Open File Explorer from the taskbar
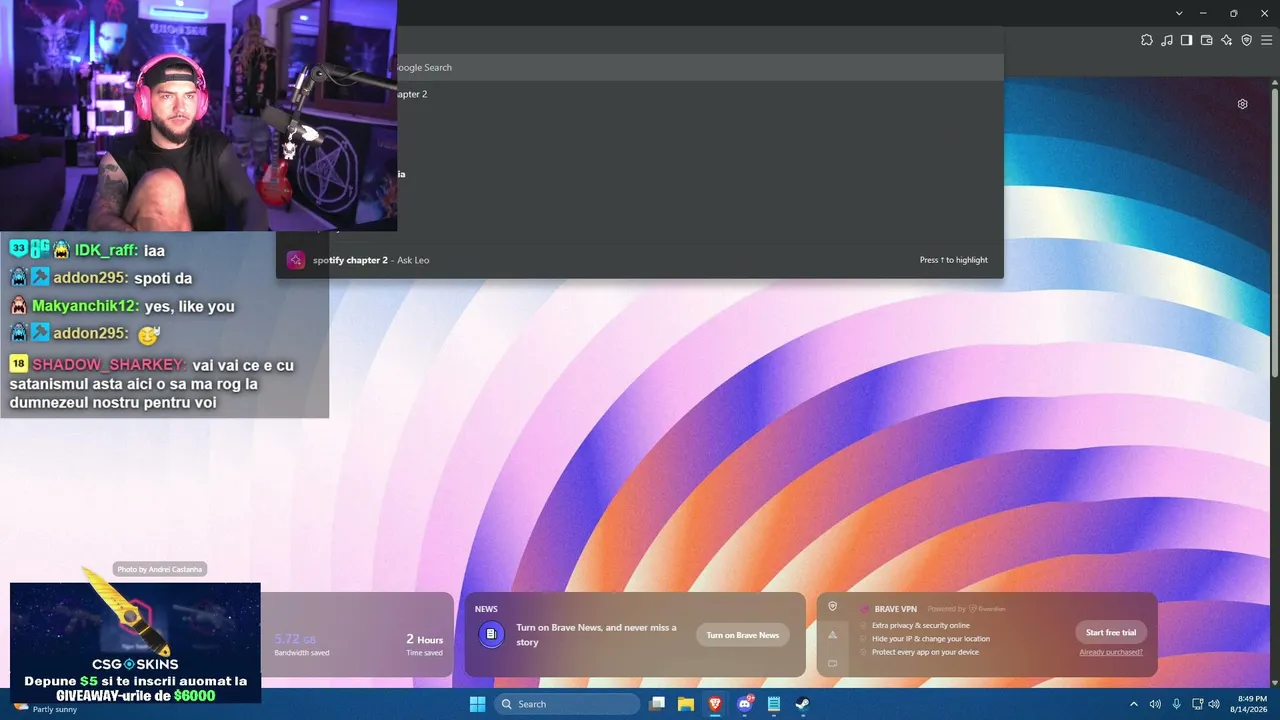The width and height of the screenshot is (1280, 720). (686, 704)
